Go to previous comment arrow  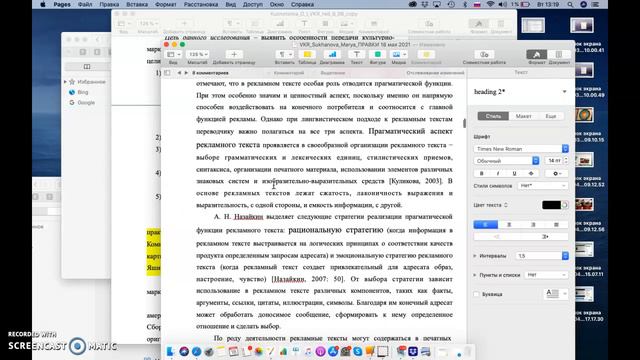pos(179,73)
